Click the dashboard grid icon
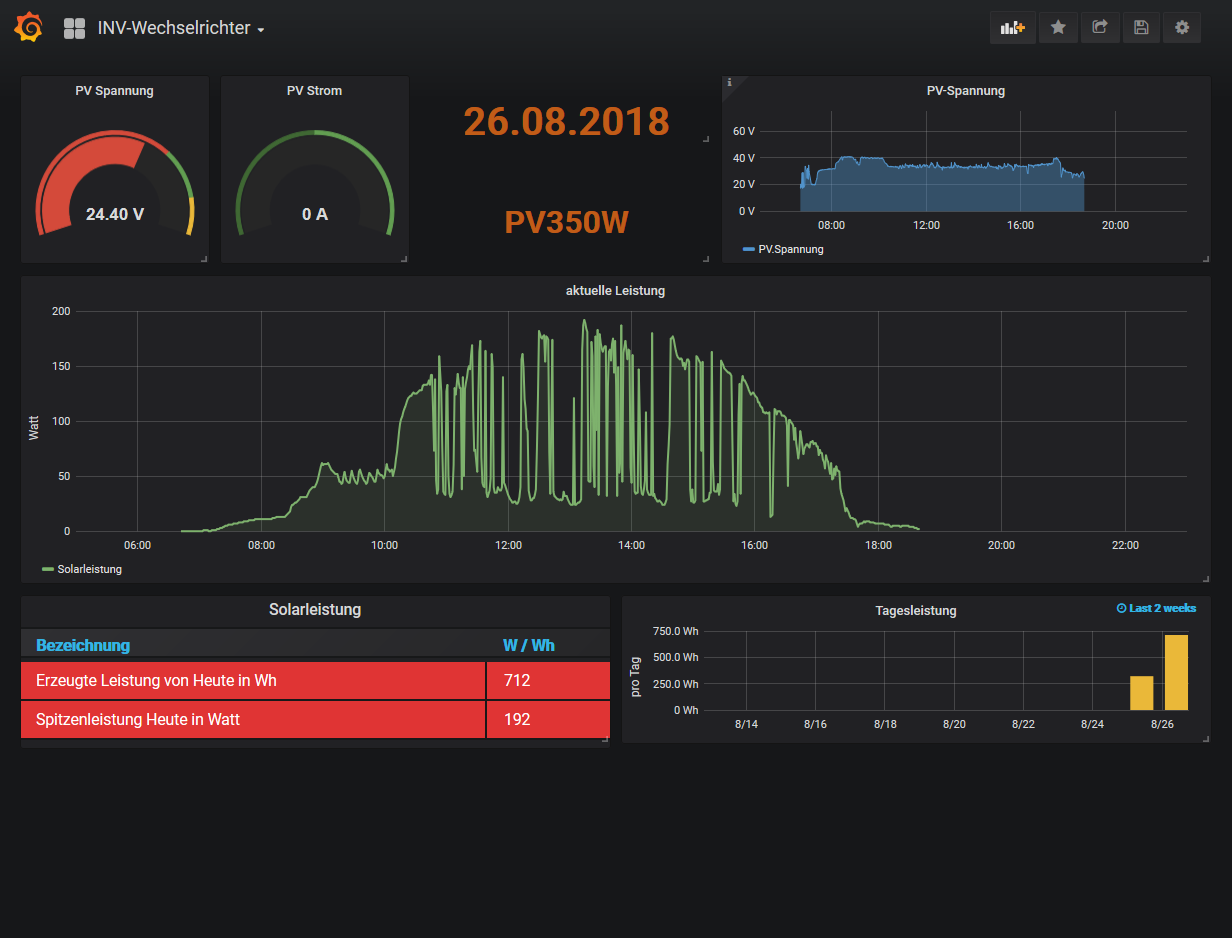The height and width of the screenshot is (938, 1232). tap(74, 28)
